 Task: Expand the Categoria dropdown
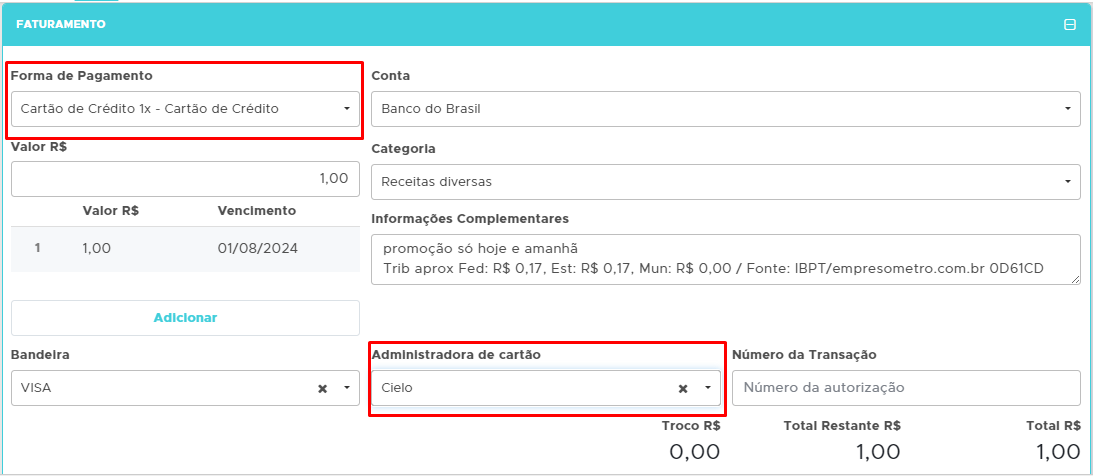click(x=725, y=182)
